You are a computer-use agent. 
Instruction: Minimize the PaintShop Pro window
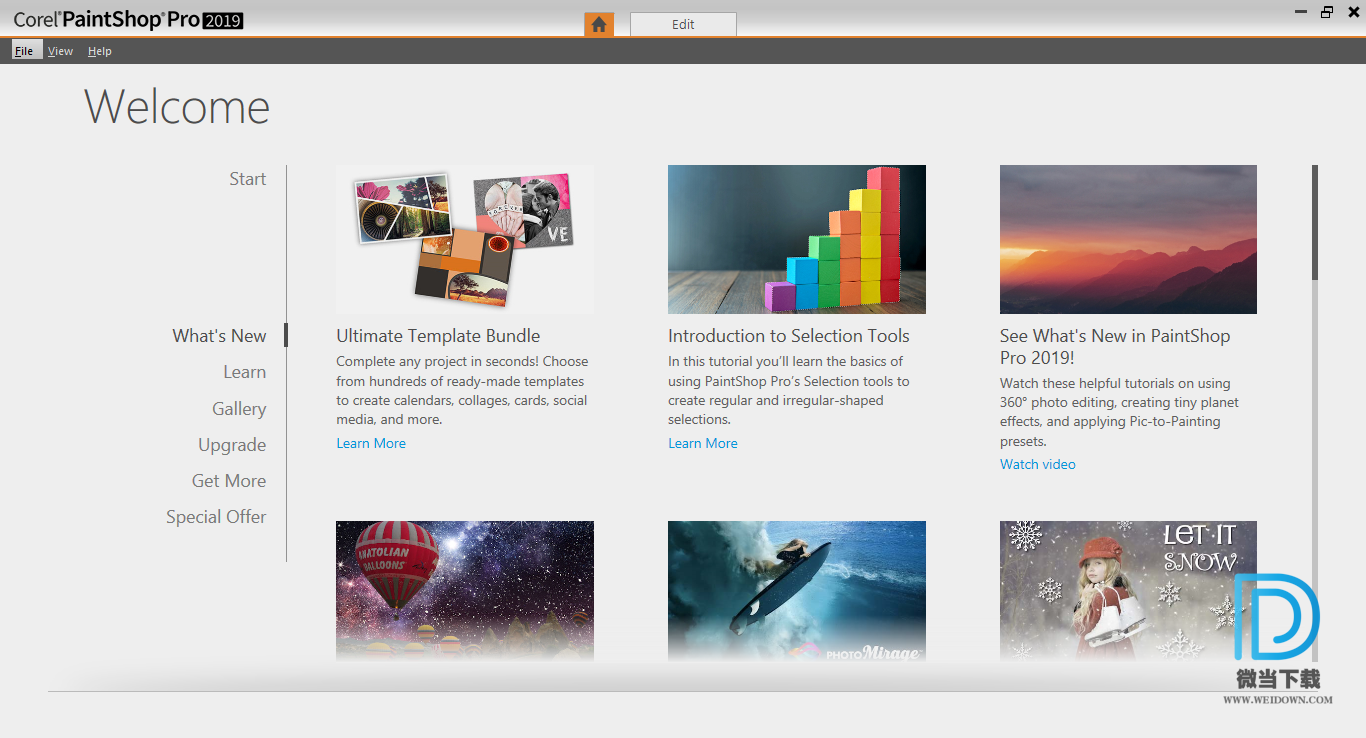[1301, 12]
